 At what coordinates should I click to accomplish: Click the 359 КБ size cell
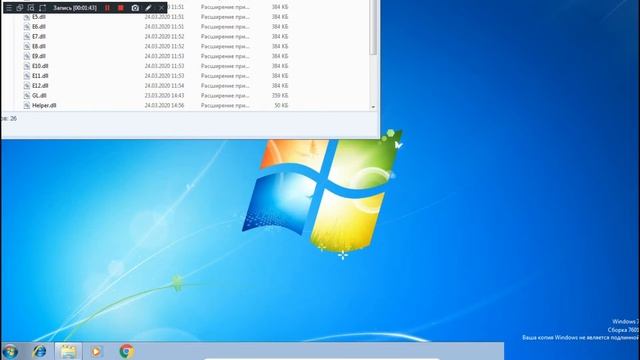tap(280, 95)
